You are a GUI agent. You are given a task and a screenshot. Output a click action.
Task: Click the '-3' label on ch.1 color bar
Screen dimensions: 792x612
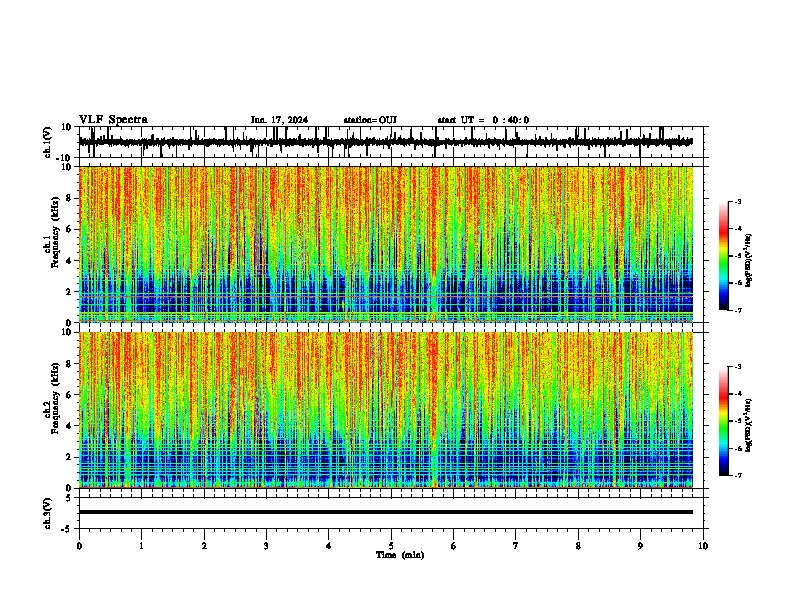point(737,201)
